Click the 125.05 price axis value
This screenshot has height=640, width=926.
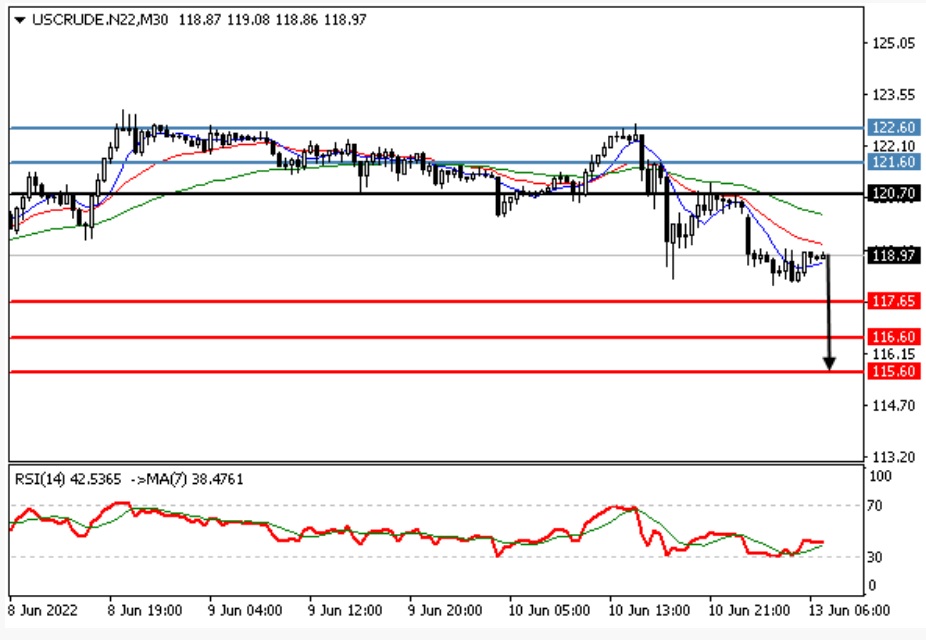pyautogui.click(x=893, y=44)
